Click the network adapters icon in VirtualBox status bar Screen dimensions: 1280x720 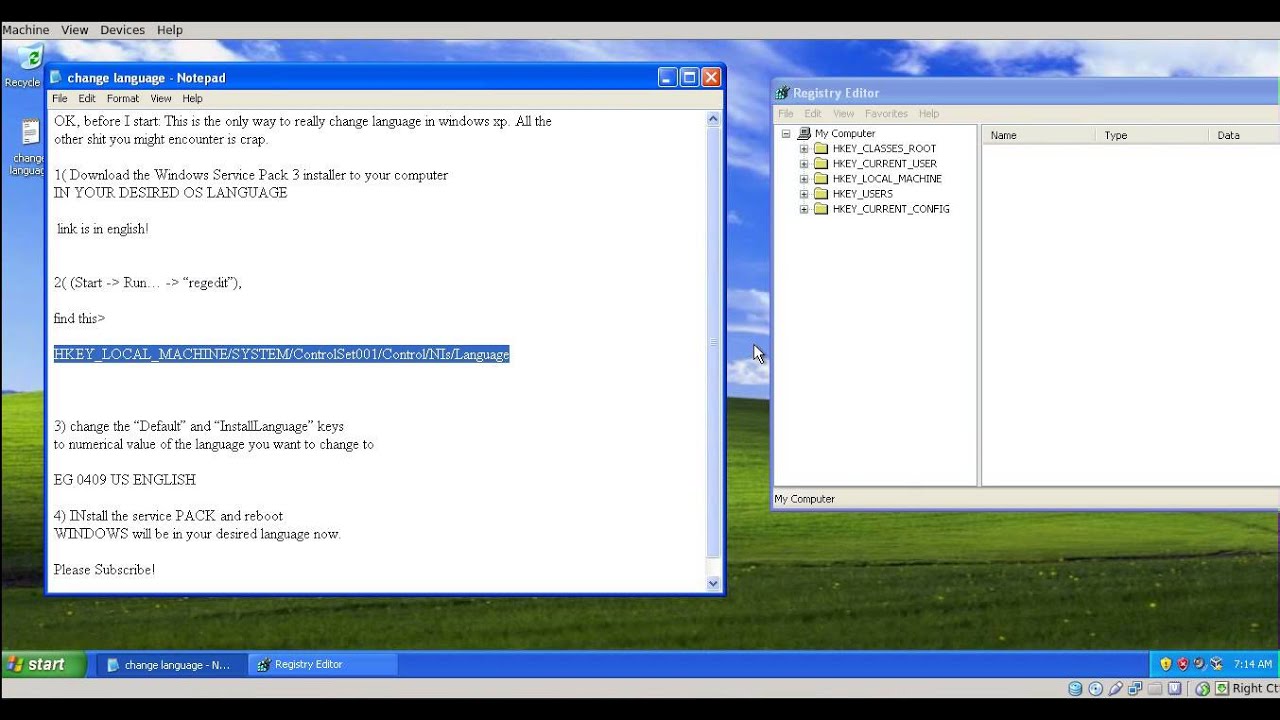click(x=1135, y=688)
